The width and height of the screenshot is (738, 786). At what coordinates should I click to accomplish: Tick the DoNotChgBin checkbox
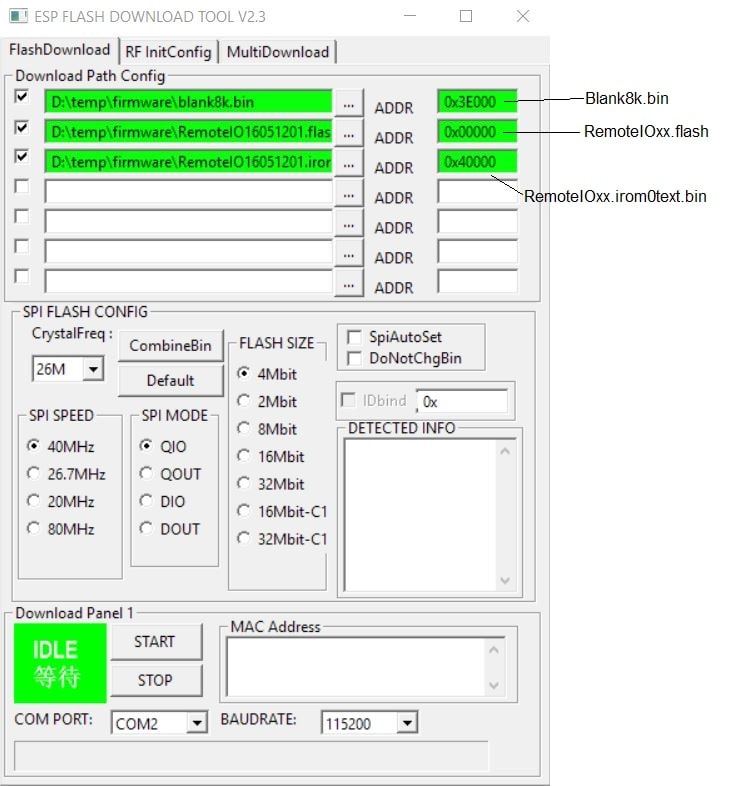[353, 359]
